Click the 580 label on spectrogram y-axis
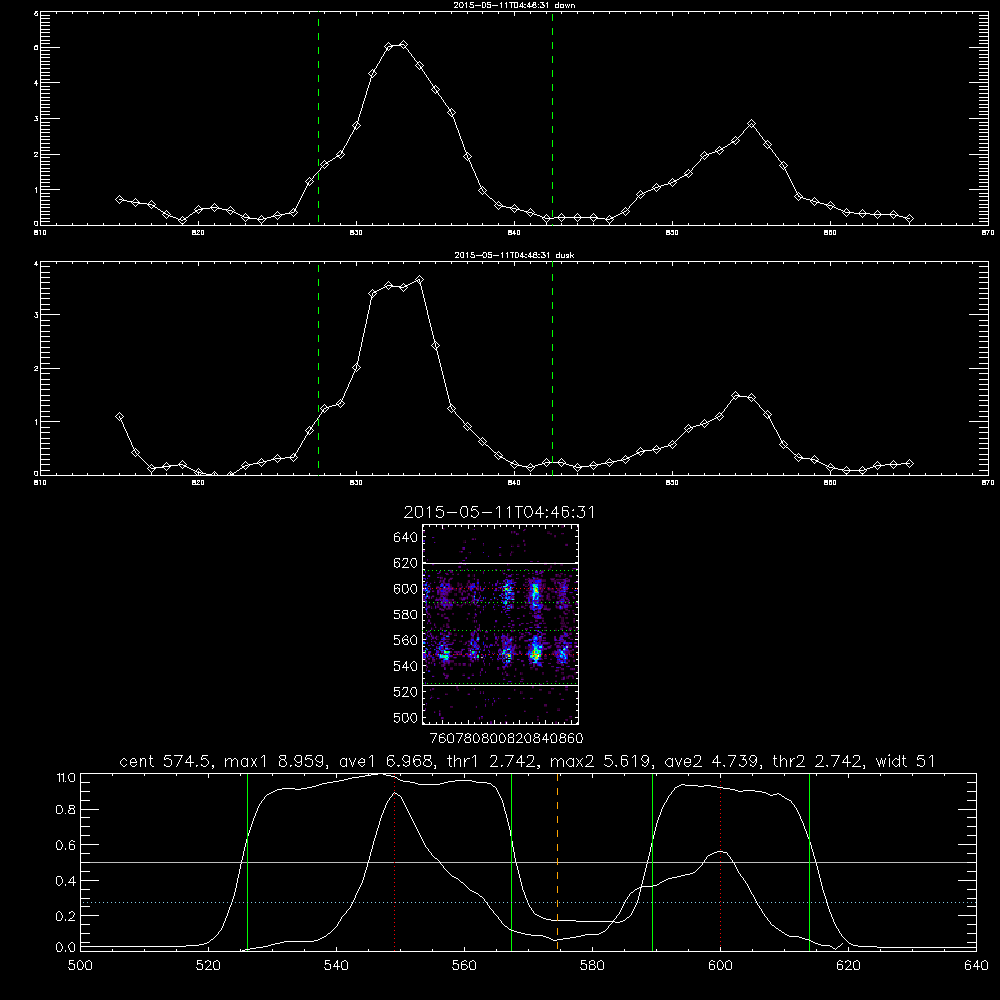This screenshot has height=1000, width=1000. point(406,615)
